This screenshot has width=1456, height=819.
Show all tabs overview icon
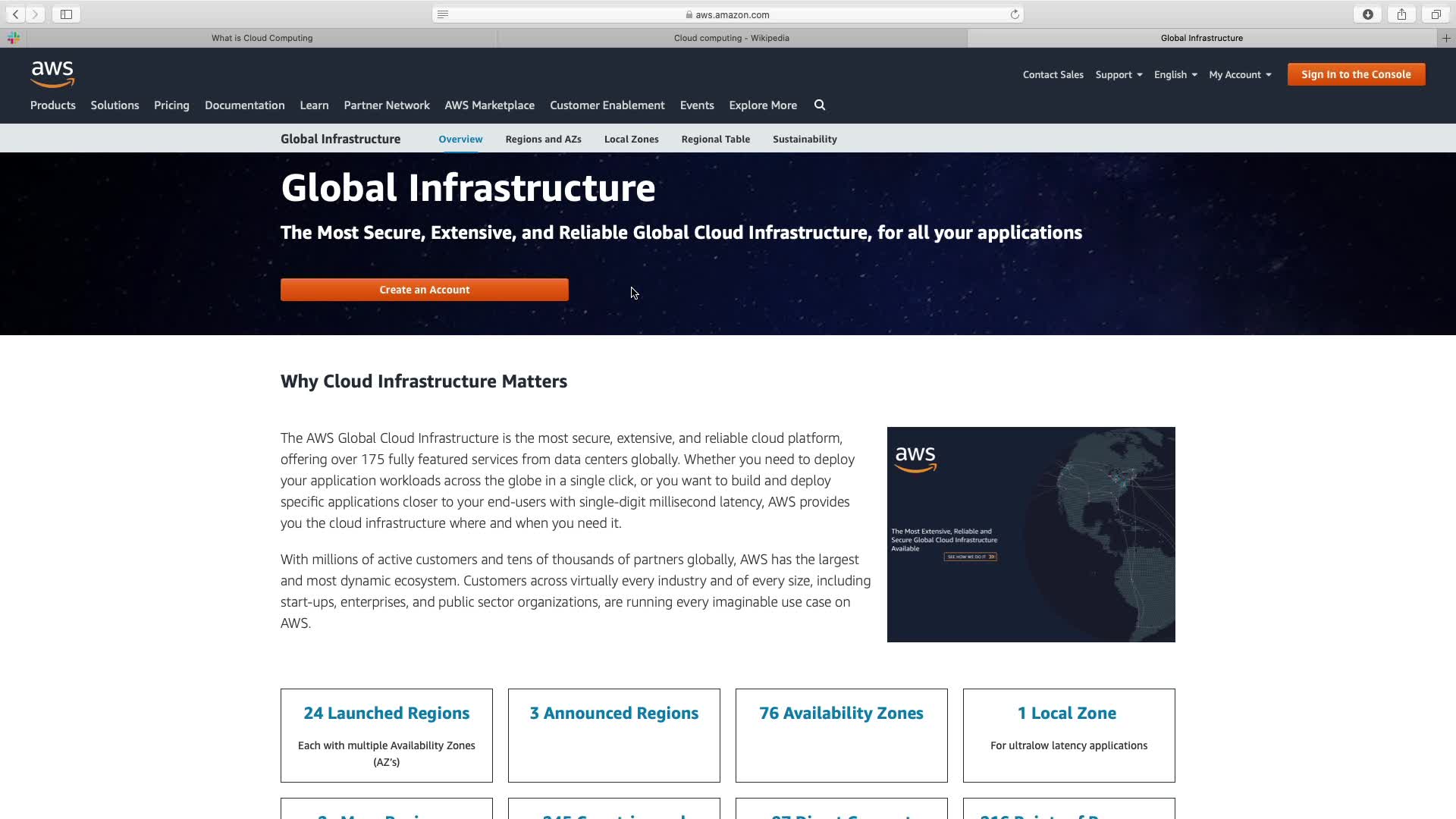(x=1436, y=14)
